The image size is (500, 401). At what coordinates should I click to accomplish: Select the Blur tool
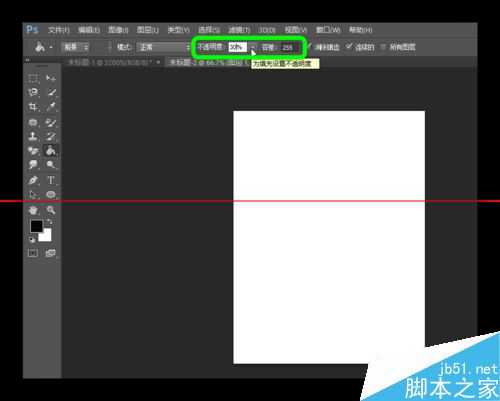33,165
